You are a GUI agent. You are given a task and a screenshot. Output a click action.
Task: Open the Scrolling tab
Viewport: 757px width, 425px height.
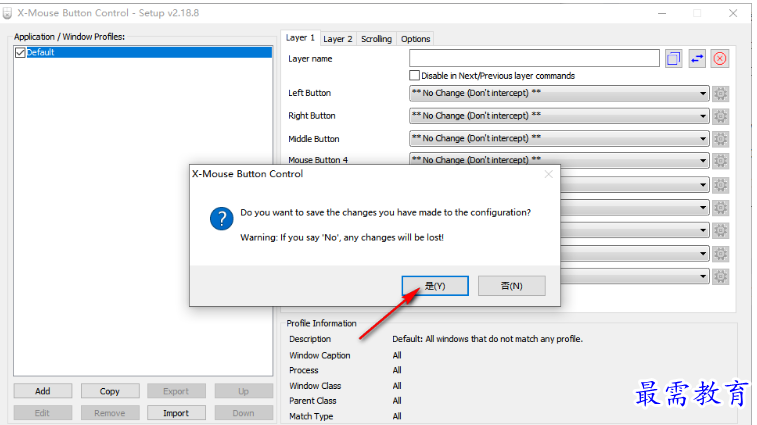[x=377, y=39]
